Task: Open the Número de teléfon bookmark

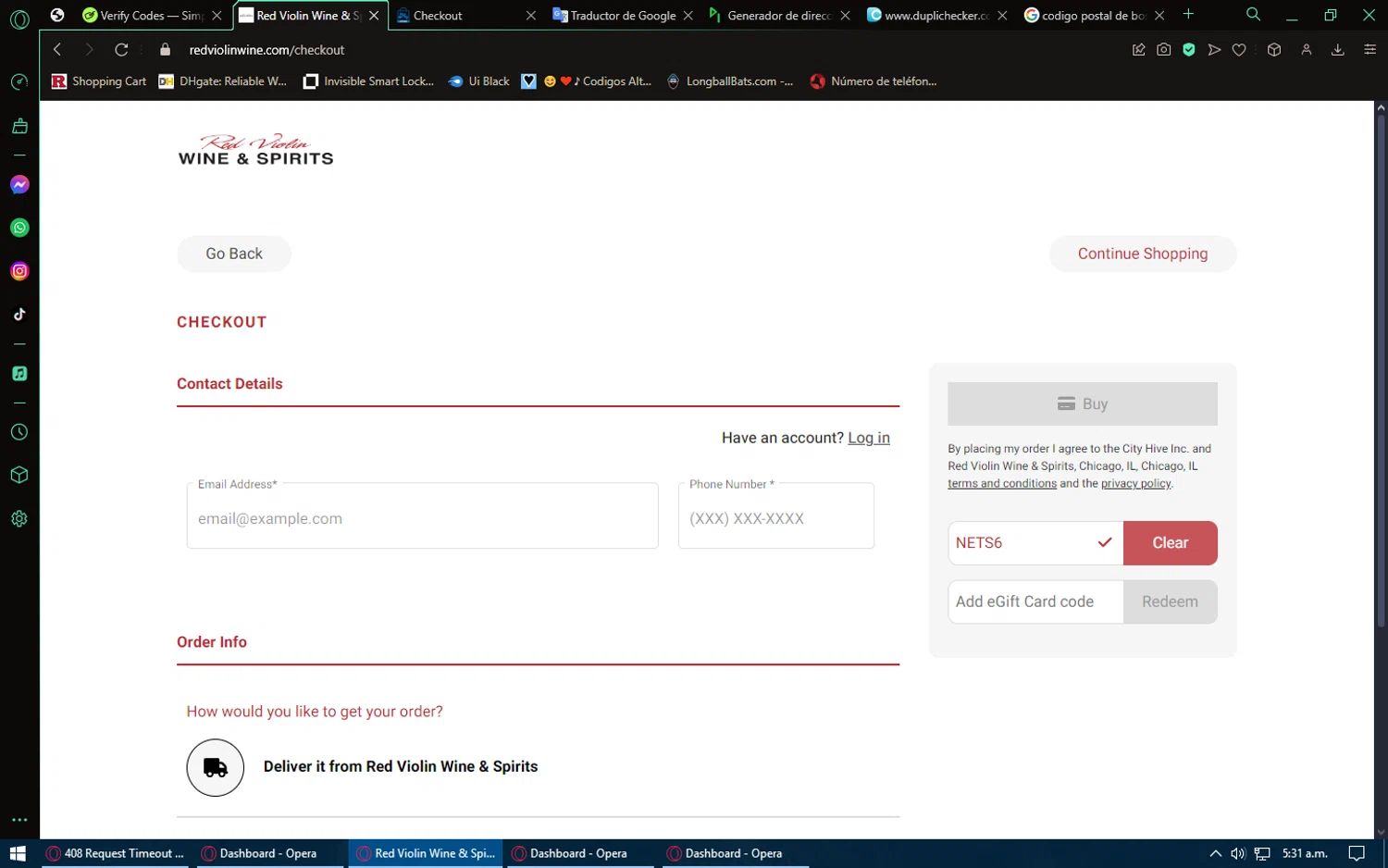Action: coord(874,81)
